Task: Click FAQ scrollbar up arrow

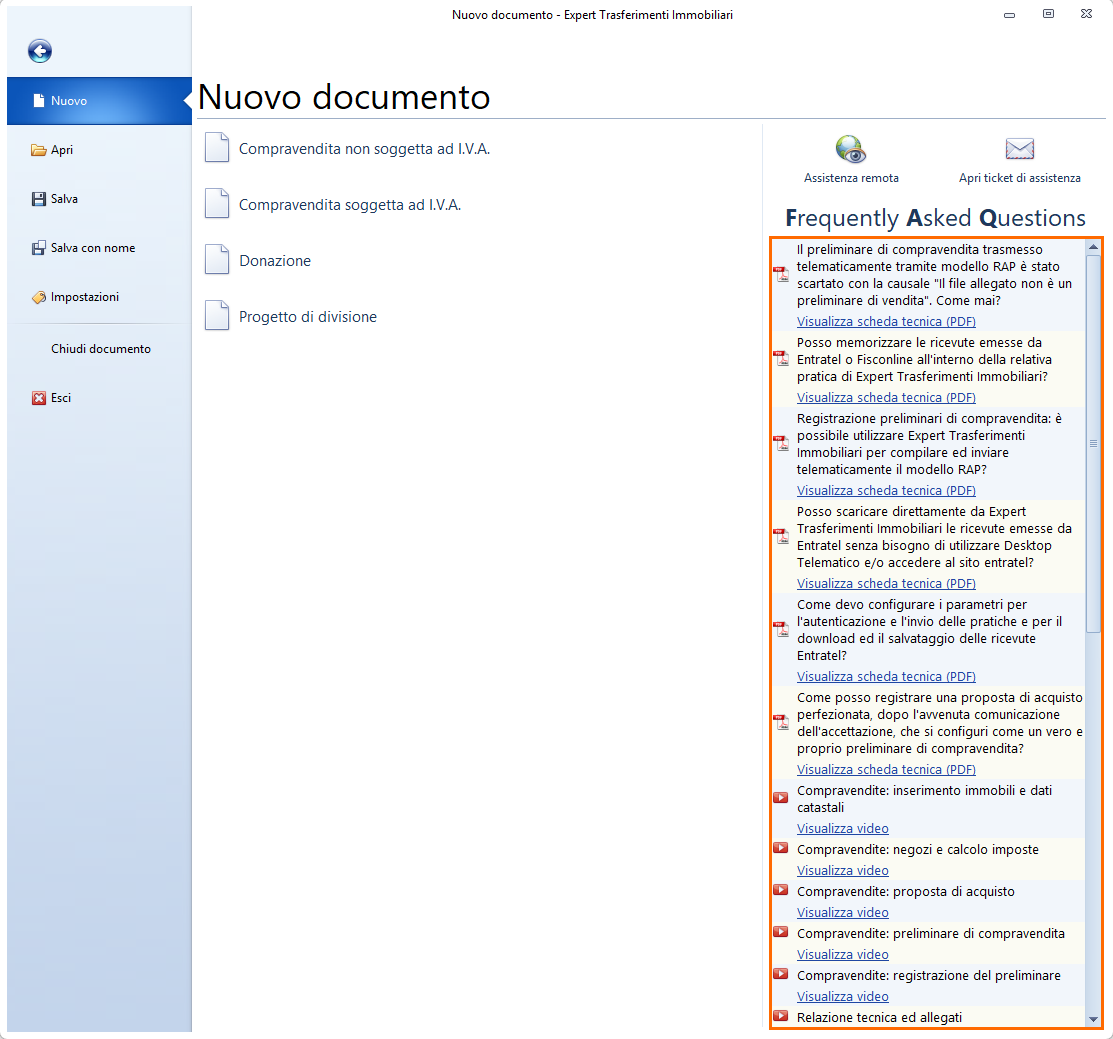Action: pyautogui.click(x=1093, y=246)
